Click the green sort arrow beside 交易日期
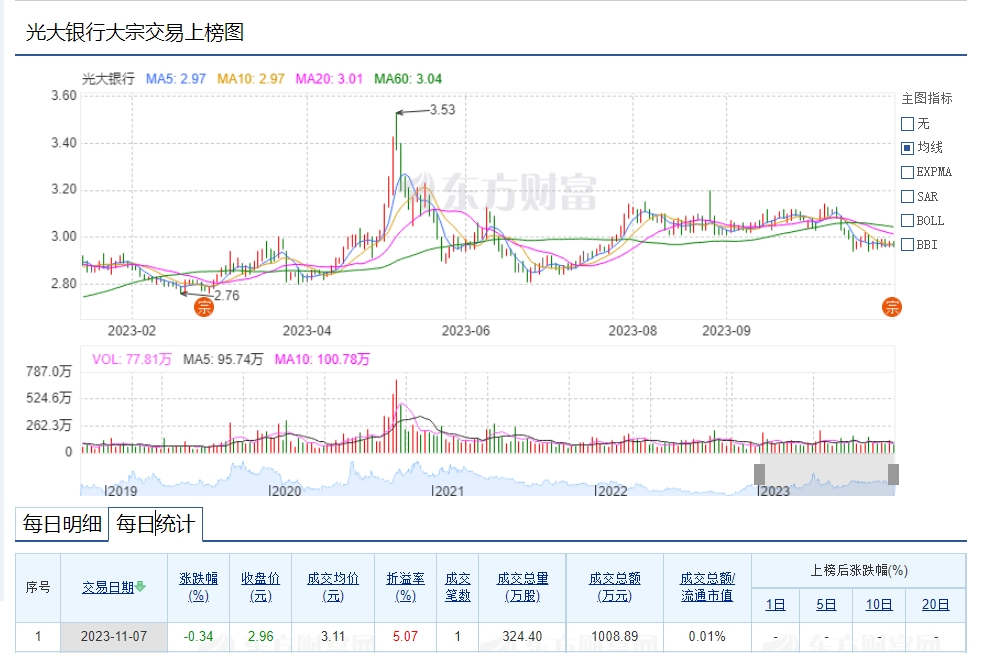Screen dimensions: 986x653 point(141,587)
